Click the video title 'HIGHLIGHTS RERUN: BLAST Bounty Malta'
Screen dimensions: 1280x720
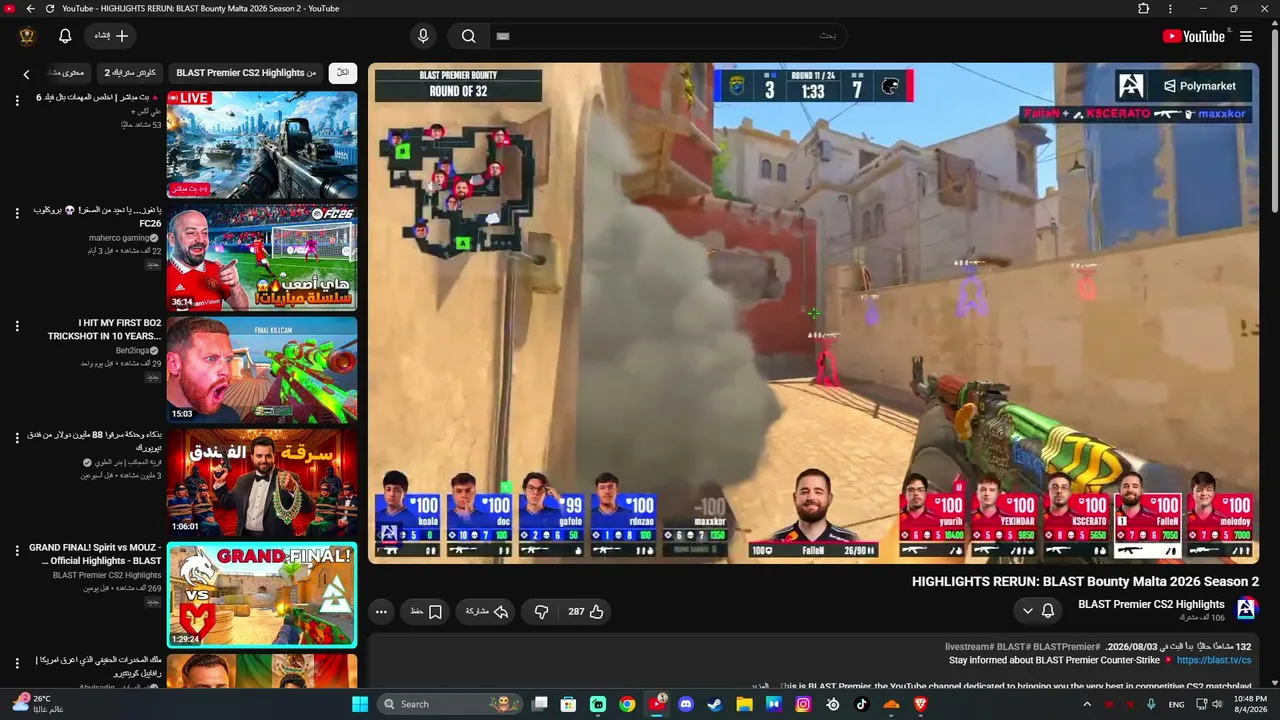pyautogui.click(x=1085, y=582)
